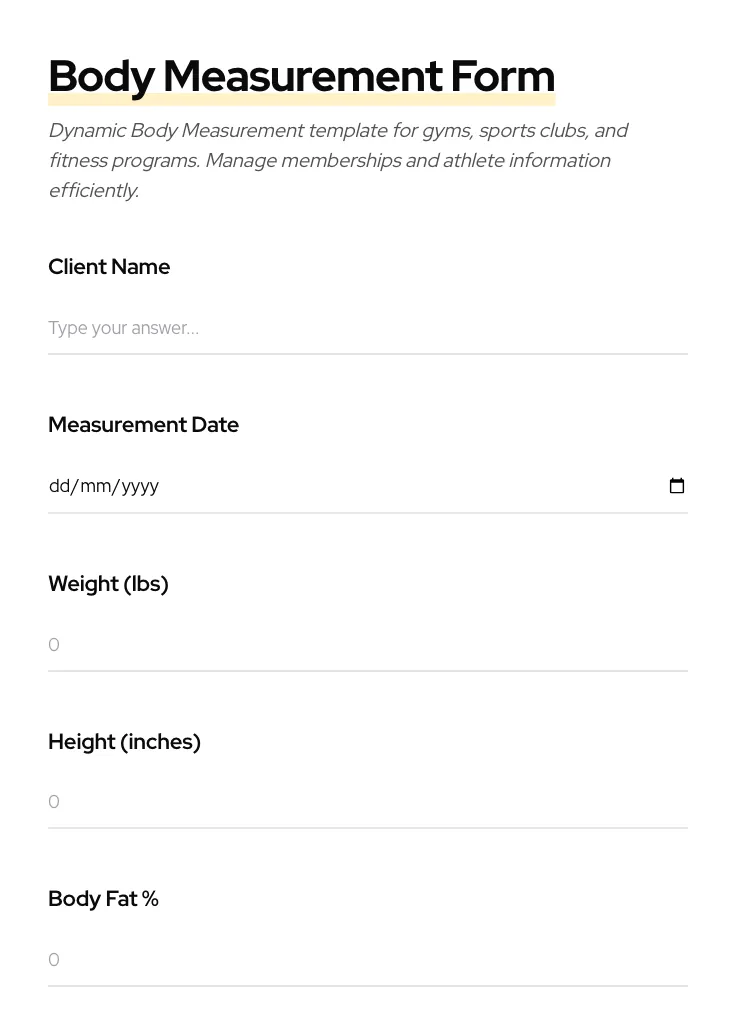Select the Height (inches) label
Screen dimensions: 736x1024
point(124,742)
